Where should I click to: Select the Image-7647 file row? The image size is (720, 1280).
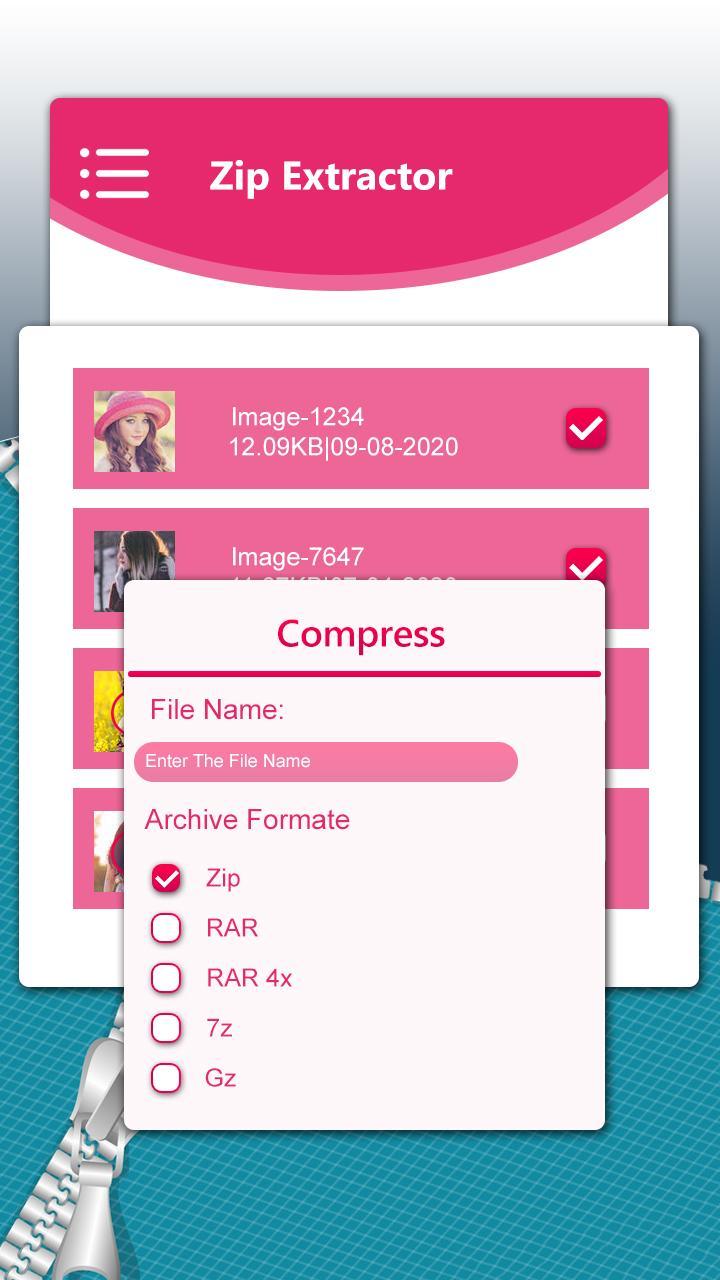pos(361,544)
